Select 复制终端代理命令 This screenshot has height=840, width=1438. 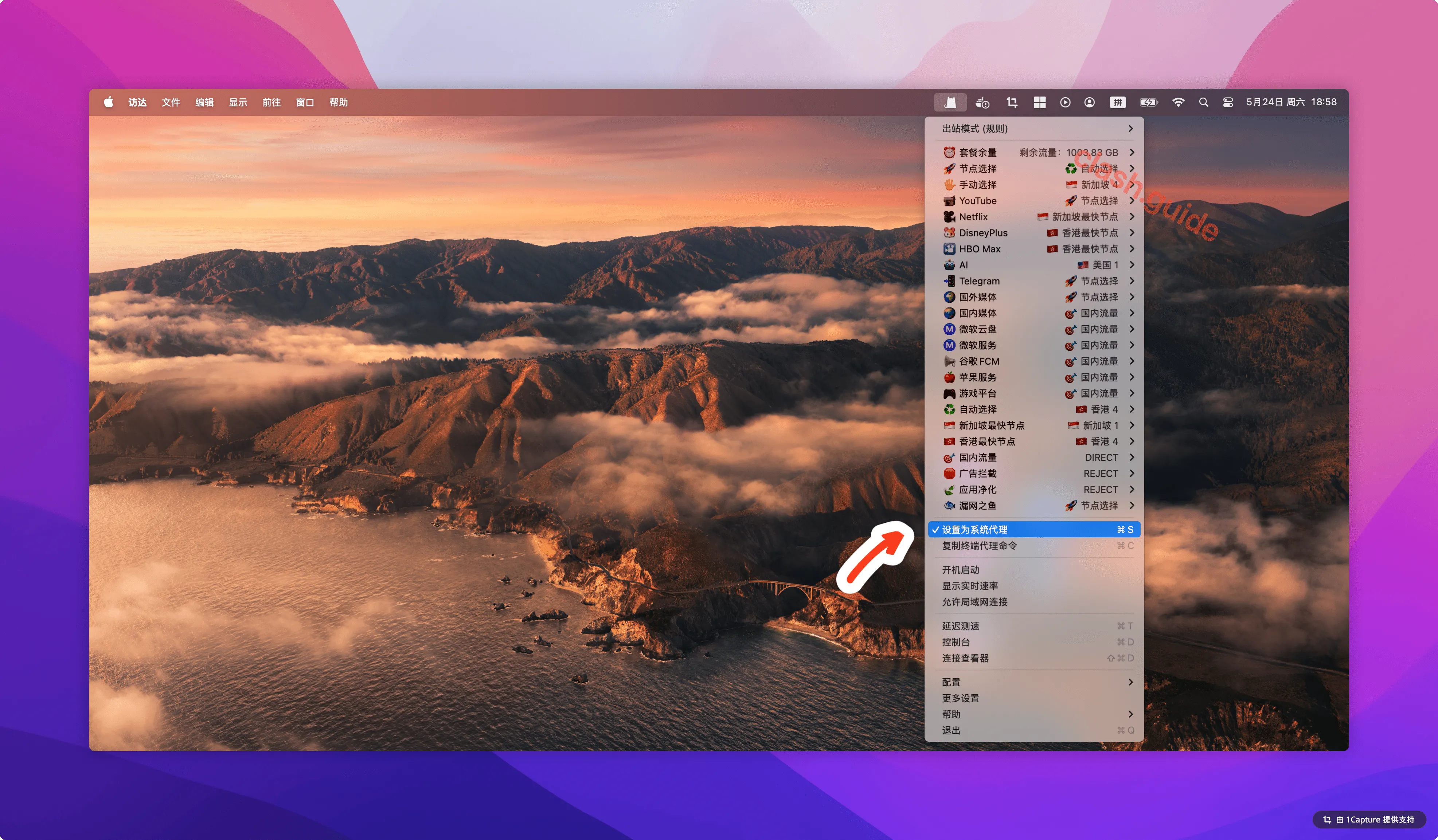tap(1033, 546)
